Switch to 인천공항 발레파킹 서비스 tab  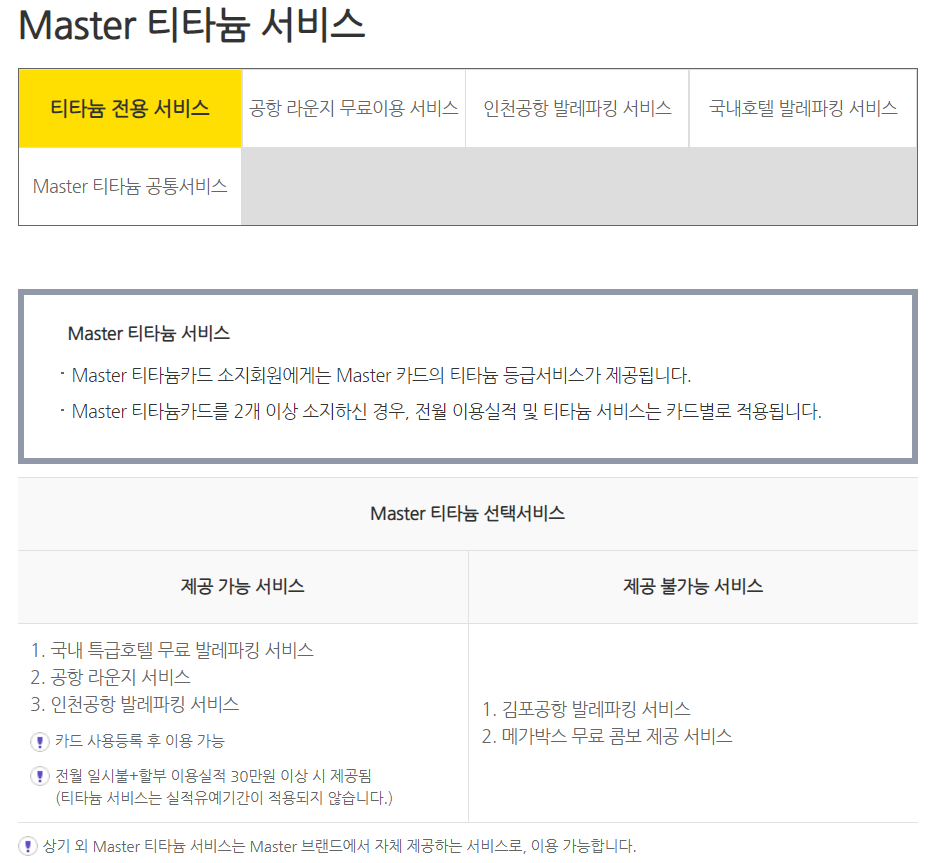[577, 108]
